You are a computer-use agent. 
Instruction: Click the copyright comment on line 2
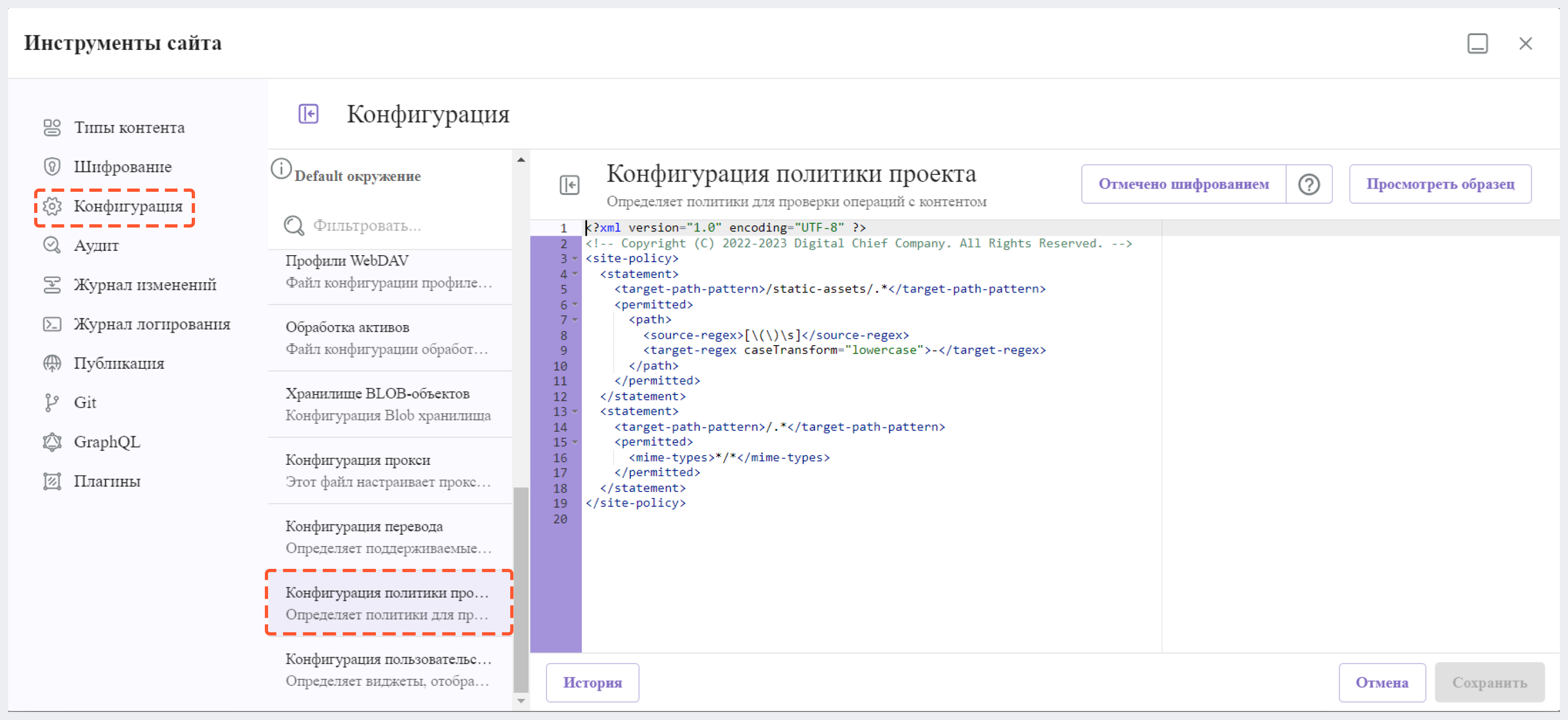coord(858,243)
